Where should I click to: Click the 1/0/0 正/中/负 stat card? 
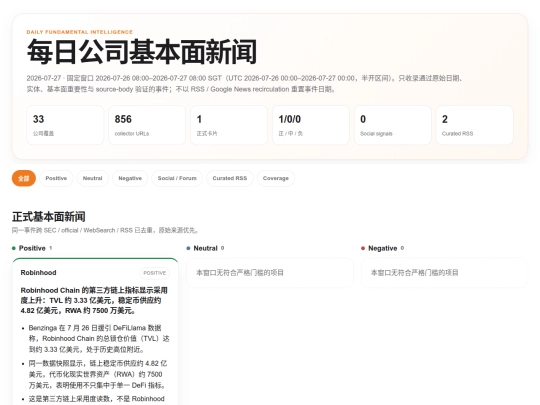[x=311, y=125]
